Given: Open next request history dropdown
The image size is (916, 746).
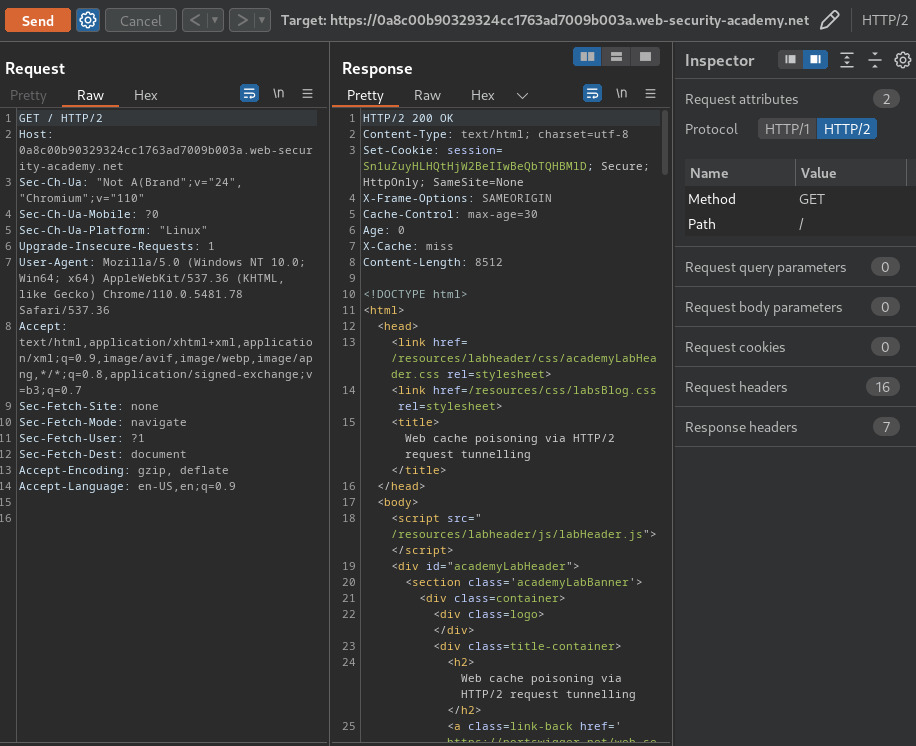Looking at the screenshot, I should [x=262, y=20].
